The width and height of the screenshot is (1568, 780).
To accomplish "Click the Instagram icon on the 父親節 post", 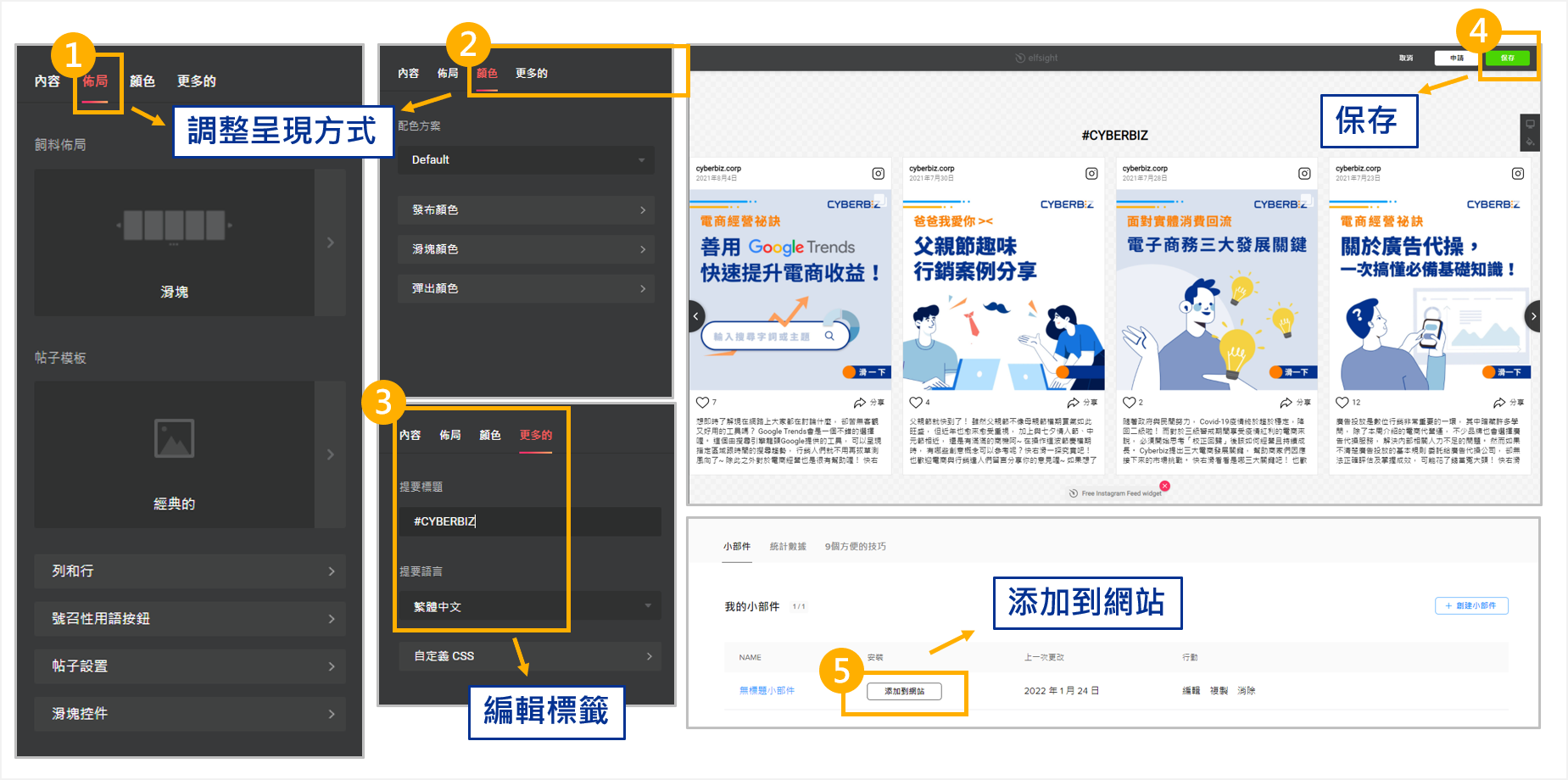I will [x=1091, y=173].
